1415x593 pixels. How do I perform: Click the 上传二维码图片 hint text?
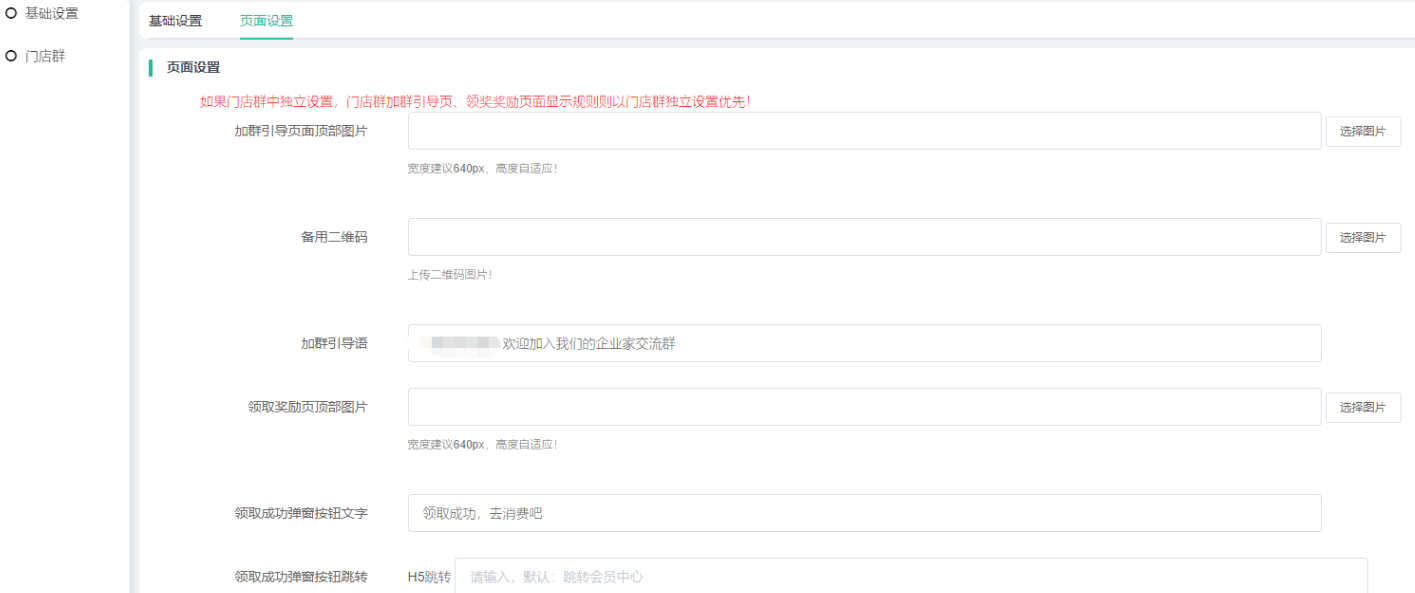pyautogui.click(x=450, y=274)
